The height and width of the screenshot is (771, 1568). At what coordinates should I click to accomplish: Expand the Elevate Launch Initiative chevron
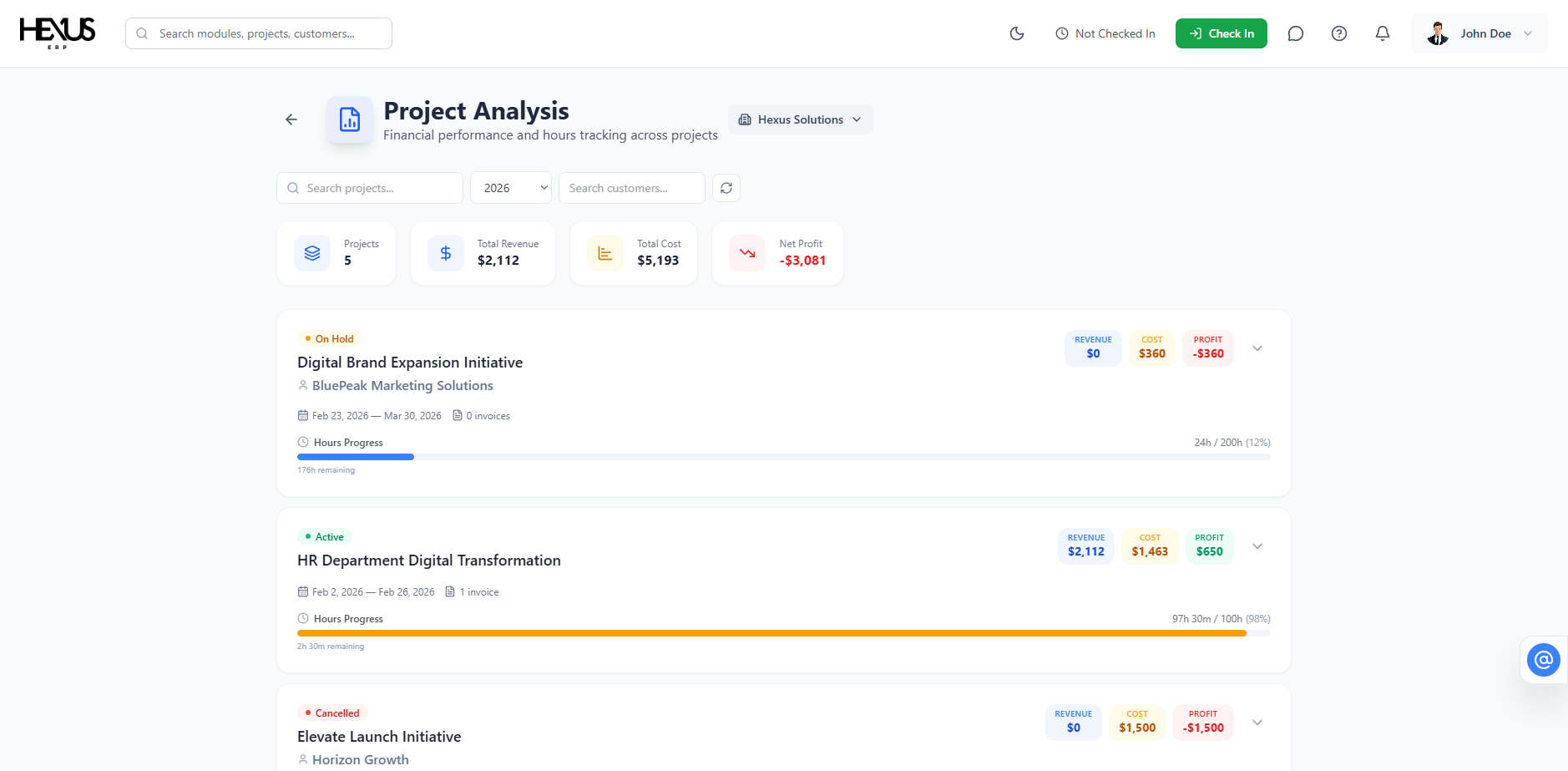[x=1257, y=723]
